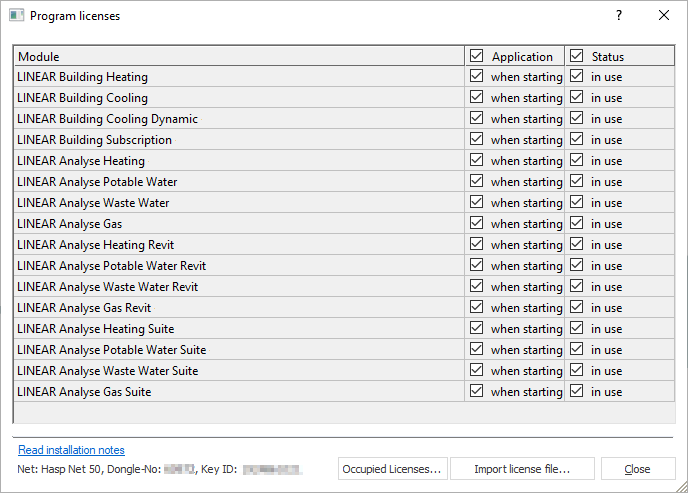This screenshot has width=688, height=493.
Task: Toggle Status checkbox for Analyse Gas Suite
Action: [577, 391]
